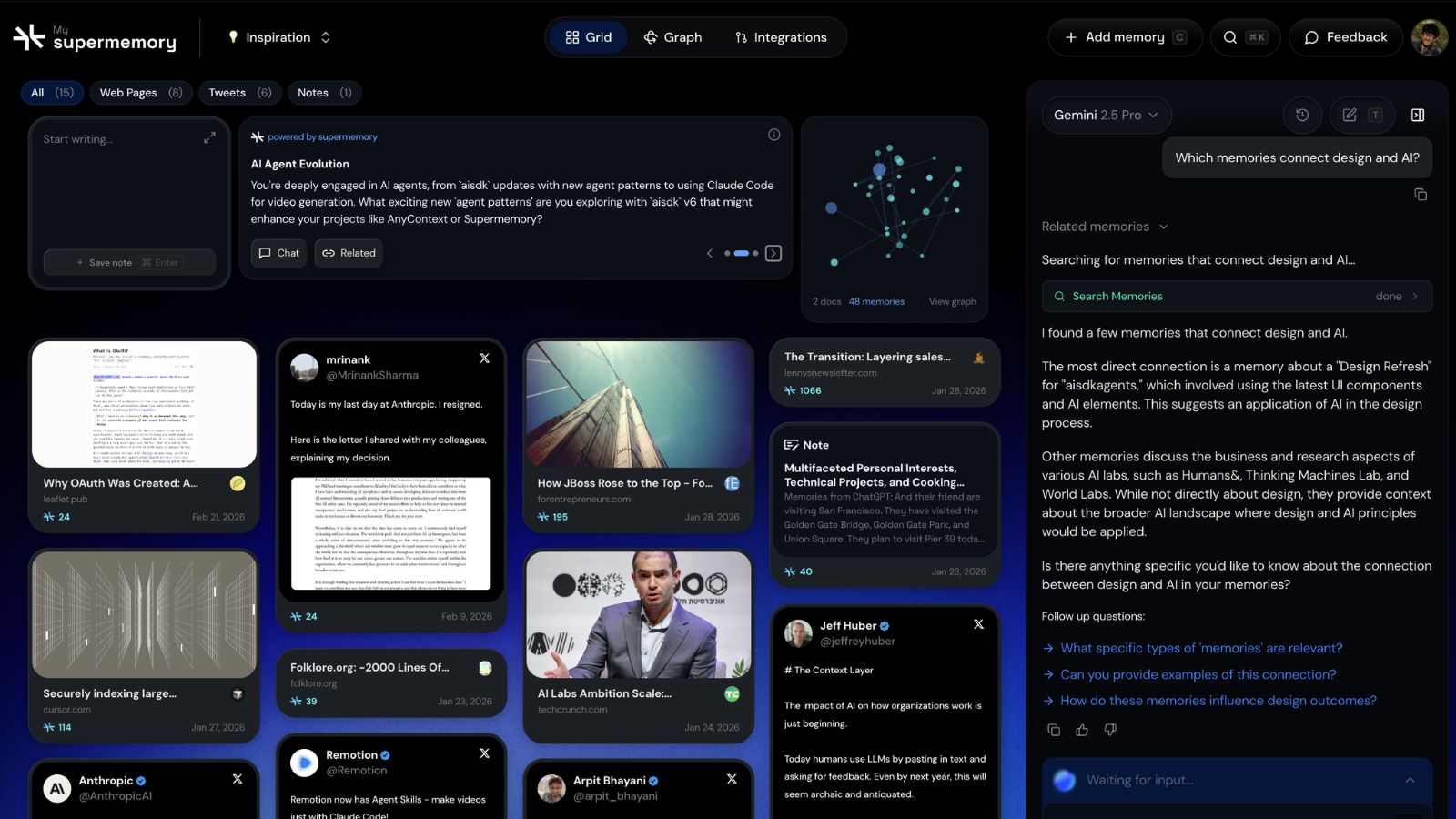Screen dimensions: 1456x819
Task: Switch to the Graph view tab
Action: pyautogui.click(x=673, y=37)
